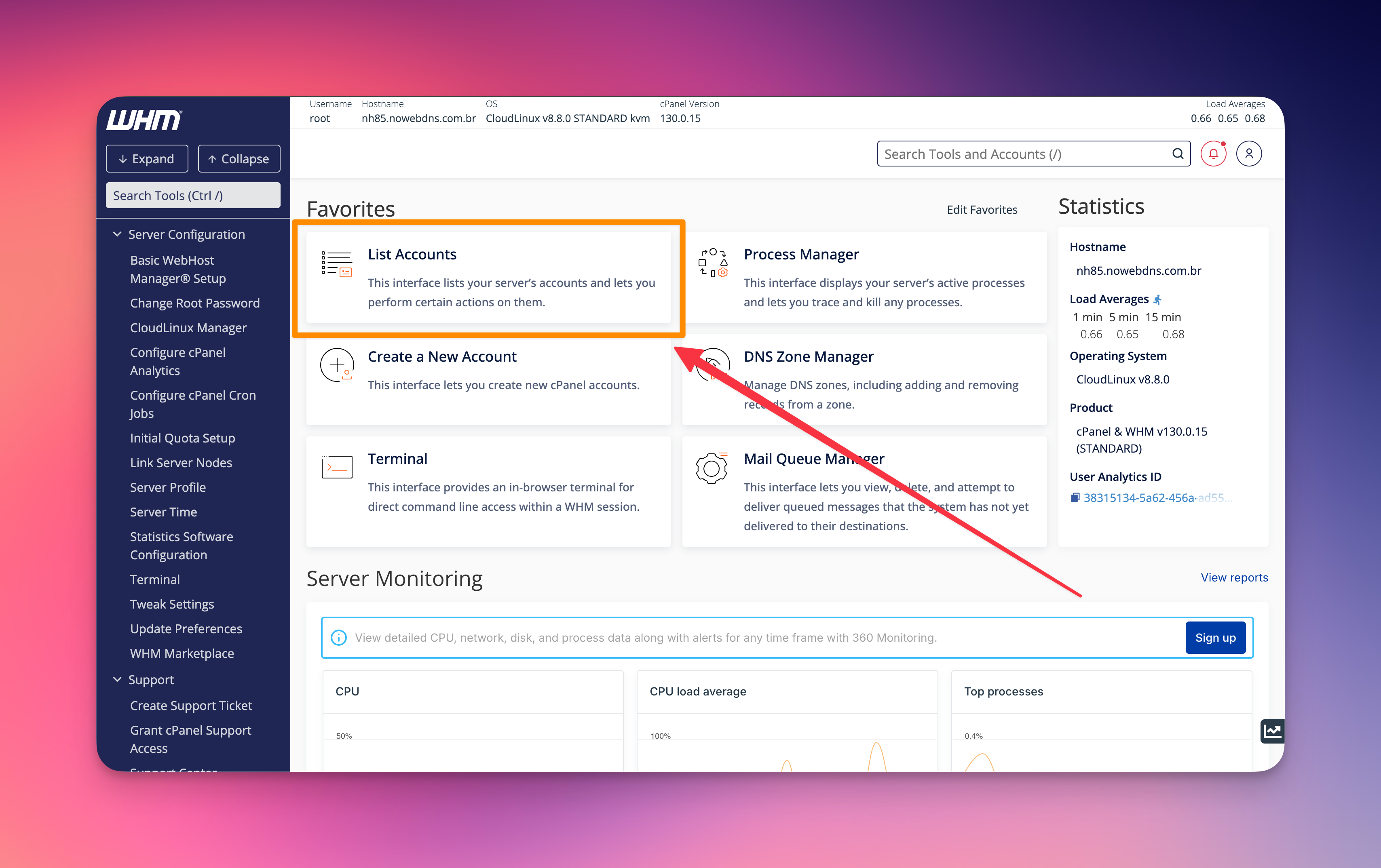Click the Create a New Account plus icon
Image resolution: width=1381 pixels, height=868 pixels.
point(337,365)
